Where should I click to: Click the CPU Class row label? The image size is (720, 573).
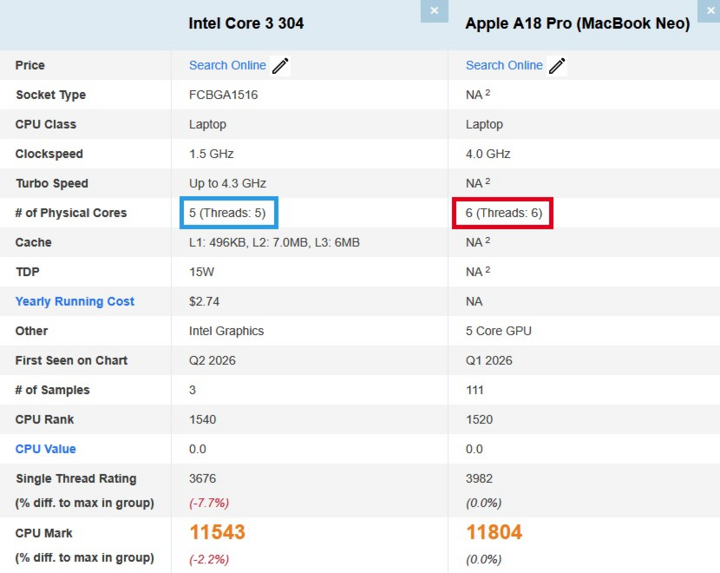click(x=46, y=124)
